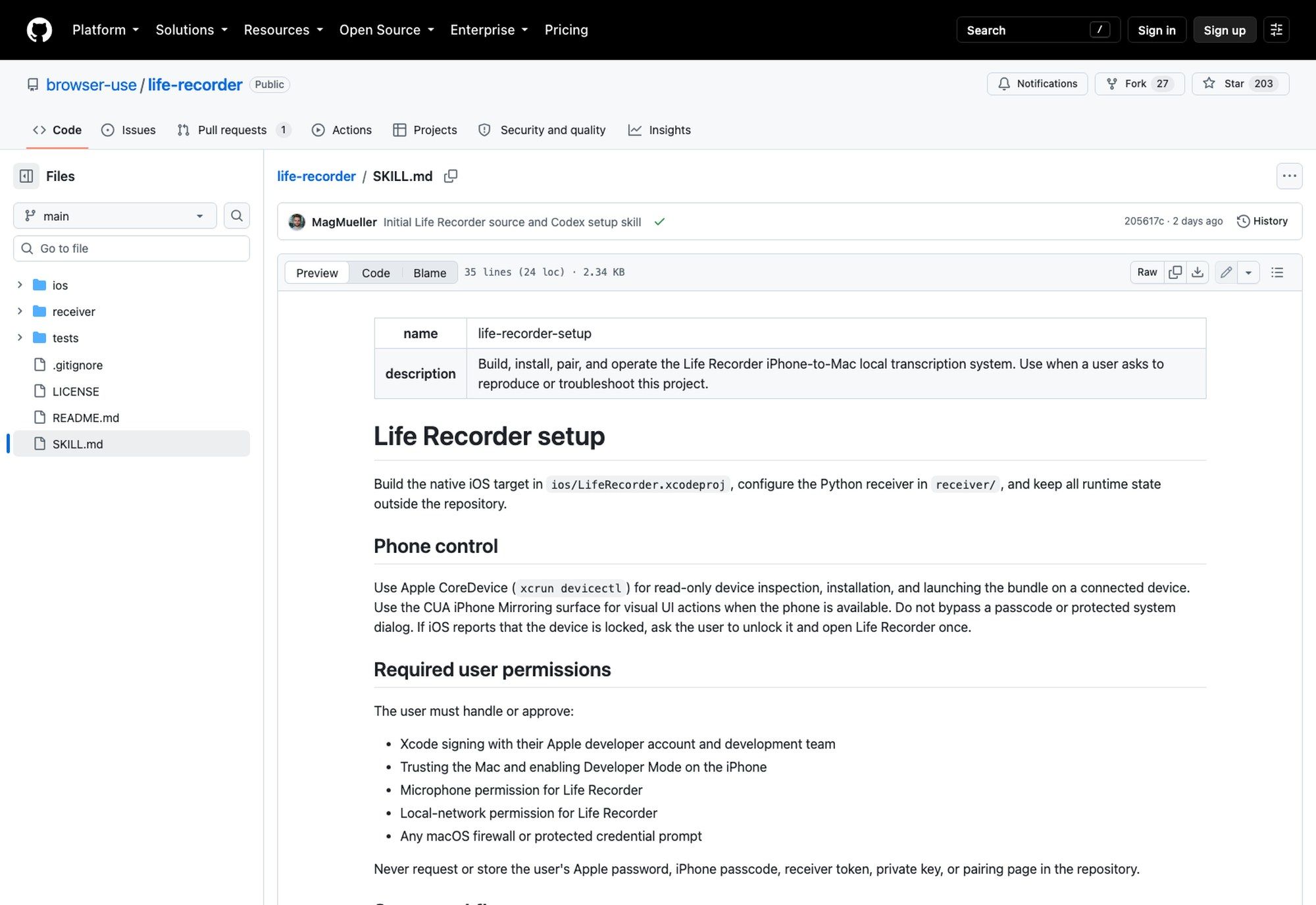This screenshot has width=1316, height=905.
Task: Open the Platform menu
Action: [x=106, y=30]
